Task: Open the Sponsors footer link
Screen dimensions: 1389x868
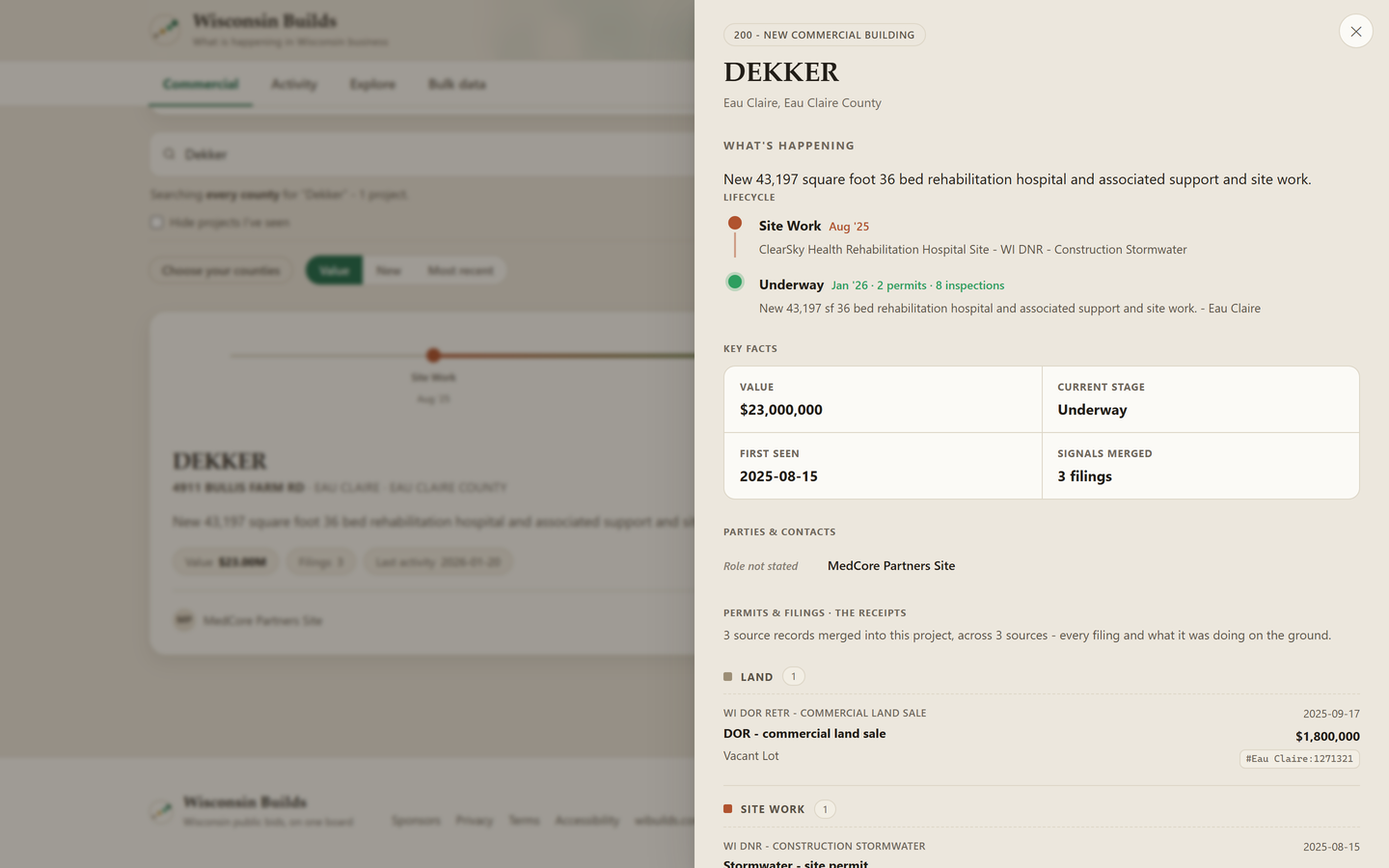Action: 416,821
